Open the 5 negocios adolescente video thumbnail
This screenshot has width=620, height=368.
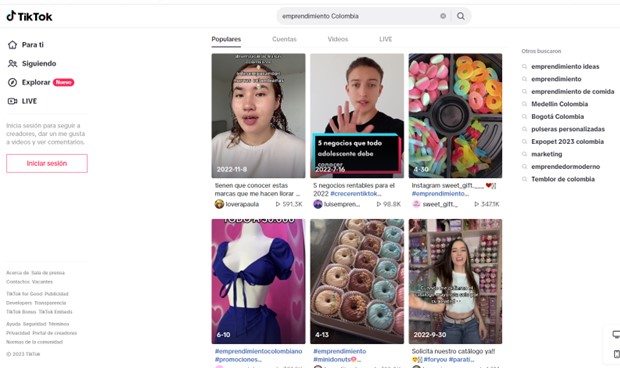357,115
